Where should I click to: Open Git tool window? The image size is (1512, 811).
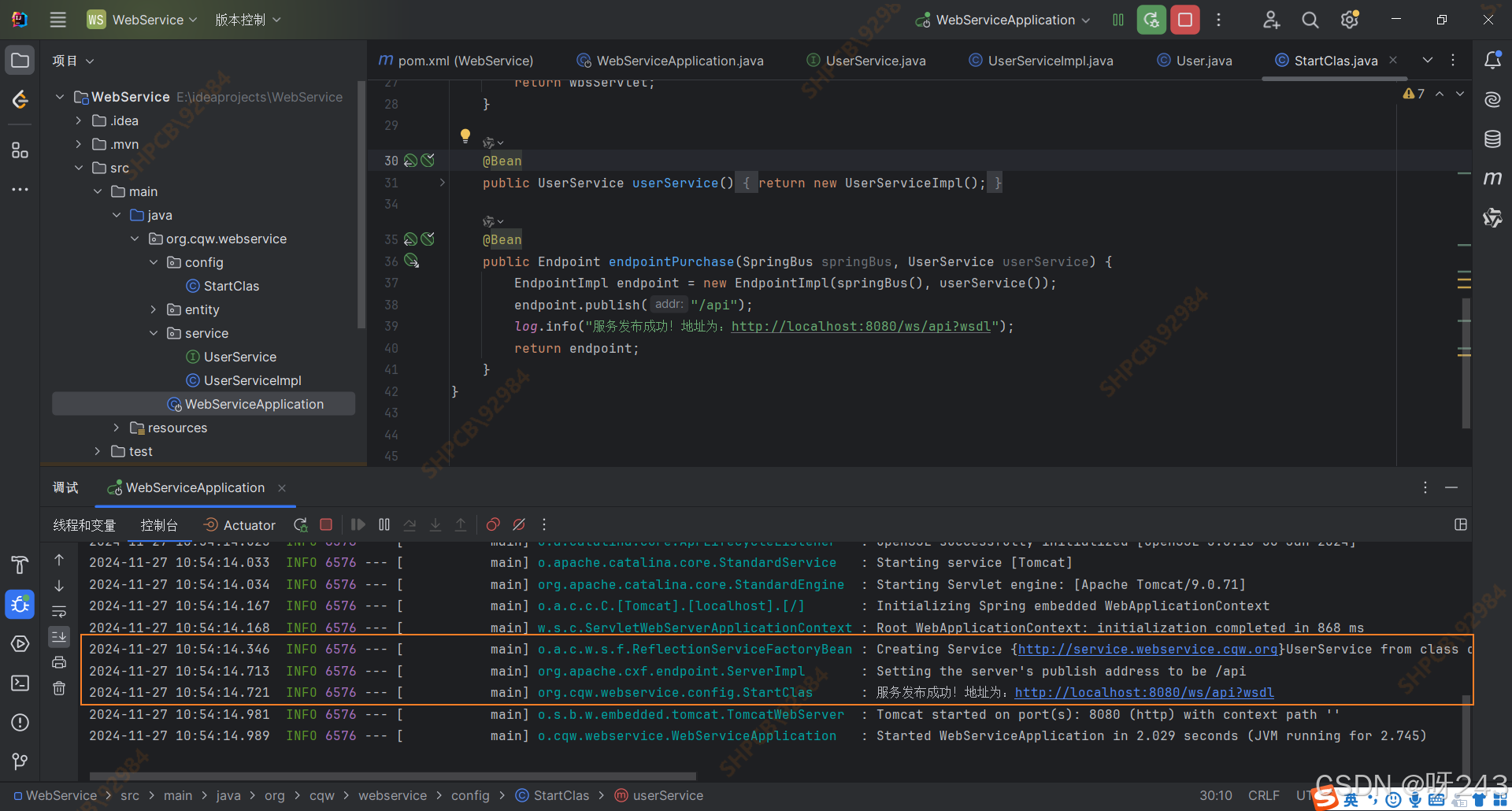coord(20,761)
